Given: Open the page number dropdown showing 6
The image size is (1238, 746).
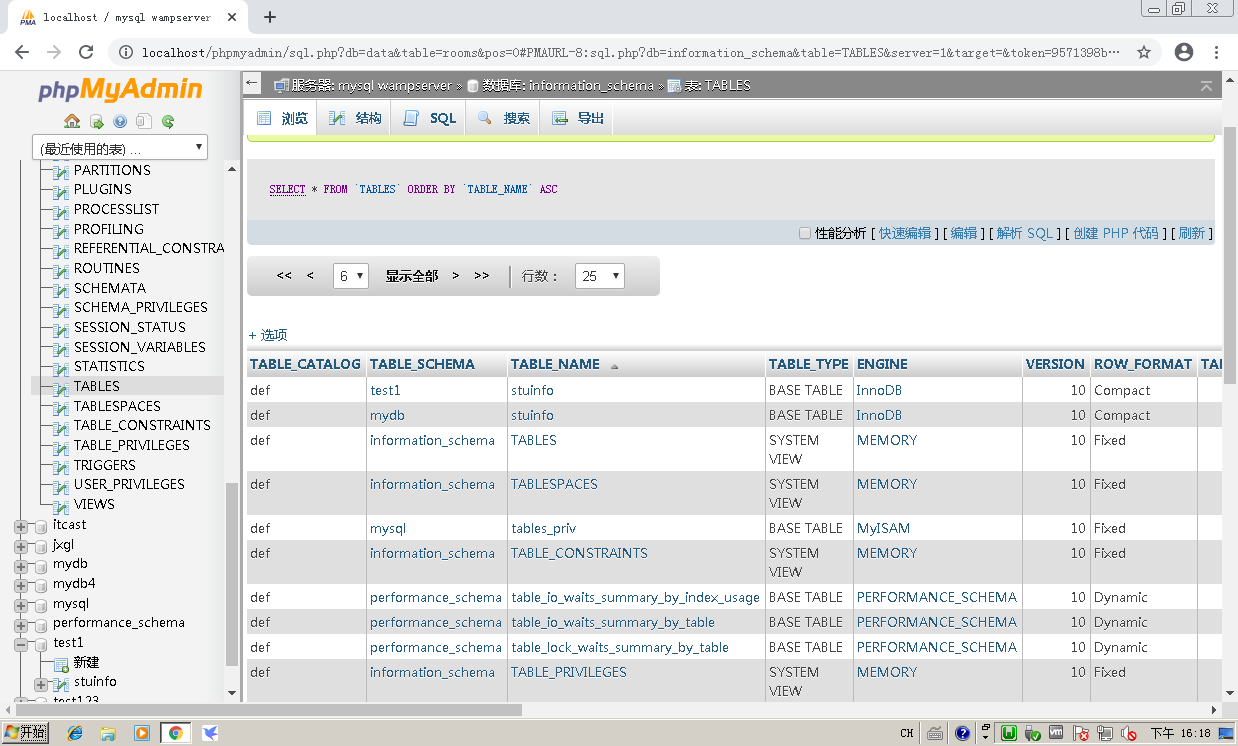Looking at the screenshot, I should [x=351, y=276].
